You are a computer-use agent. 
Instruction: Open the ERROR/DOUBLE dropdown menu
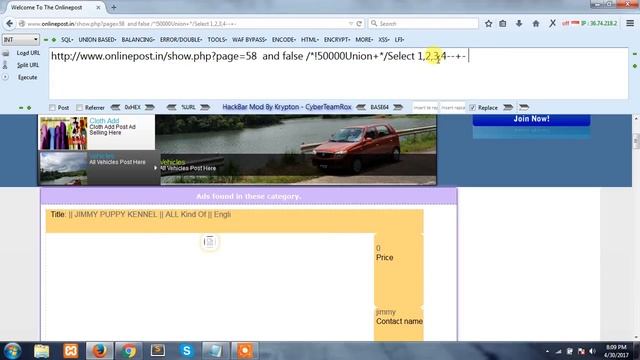tap(181, 40)
